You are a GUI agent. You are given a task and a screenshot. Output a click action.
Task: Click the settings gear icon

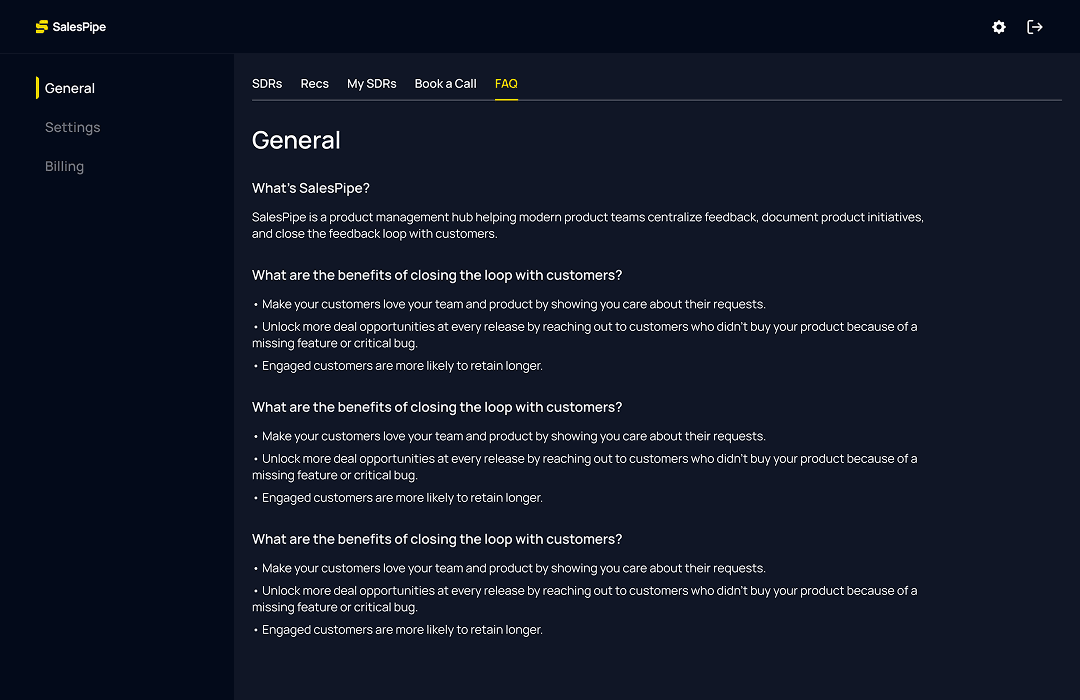tap(998, 27)
